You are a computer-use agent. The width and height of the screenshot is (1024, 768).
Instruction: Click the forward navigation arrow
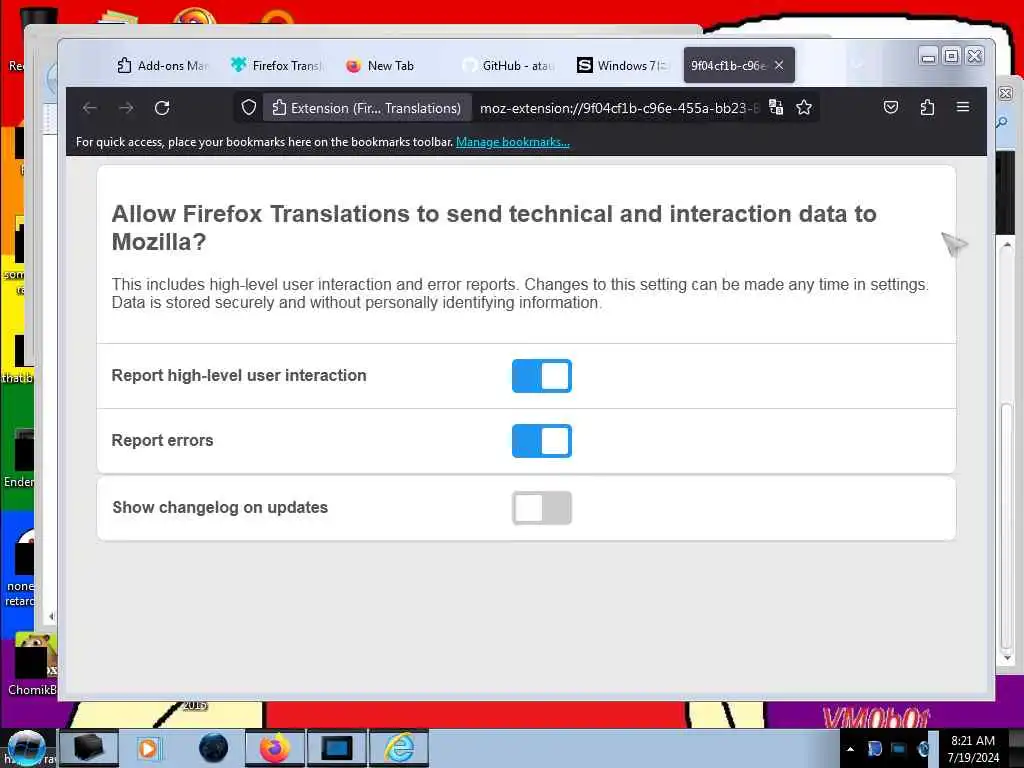tap(126, 108)
